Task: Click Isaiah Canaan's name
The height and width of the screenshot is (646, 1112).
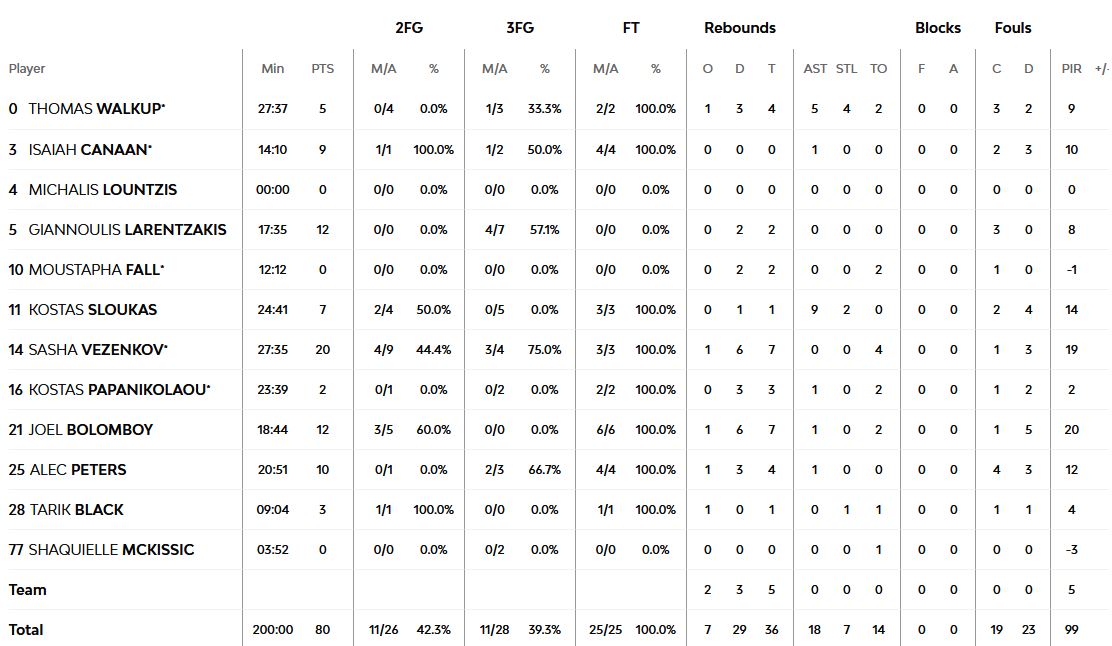Action: click(90, 149)
